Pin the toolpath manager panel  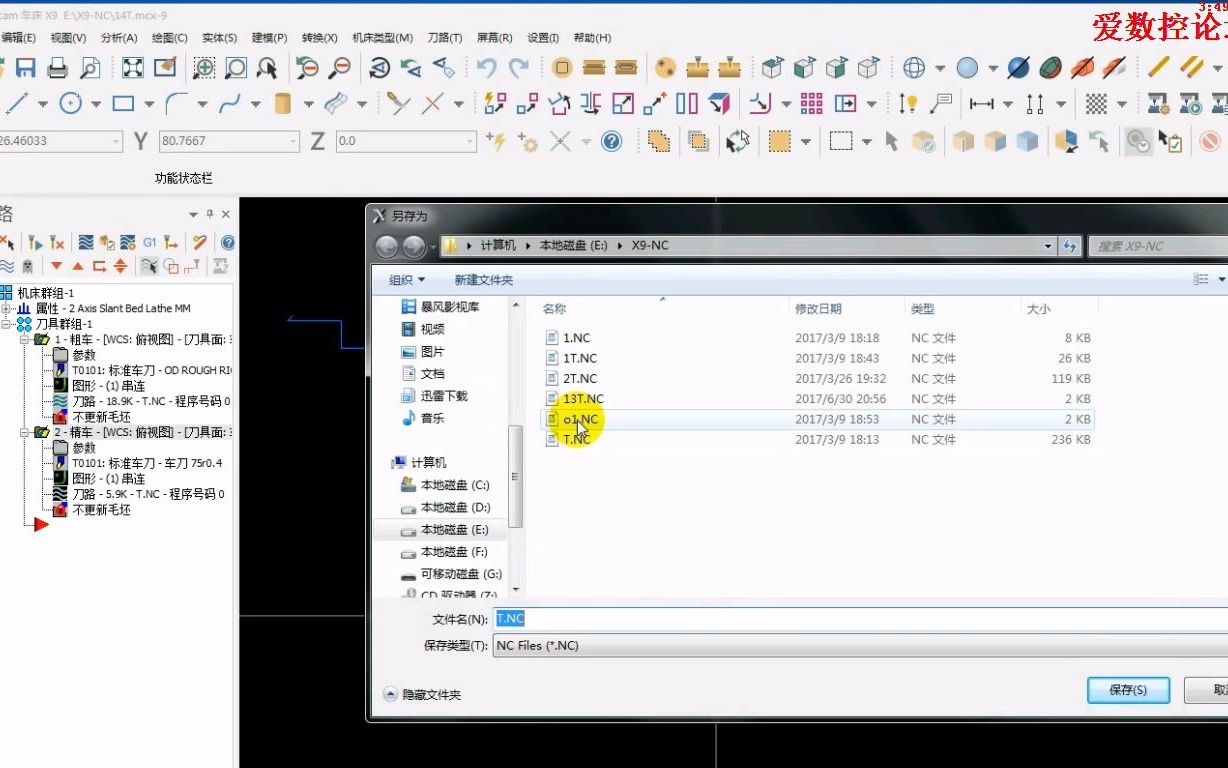tap(210, 214)
